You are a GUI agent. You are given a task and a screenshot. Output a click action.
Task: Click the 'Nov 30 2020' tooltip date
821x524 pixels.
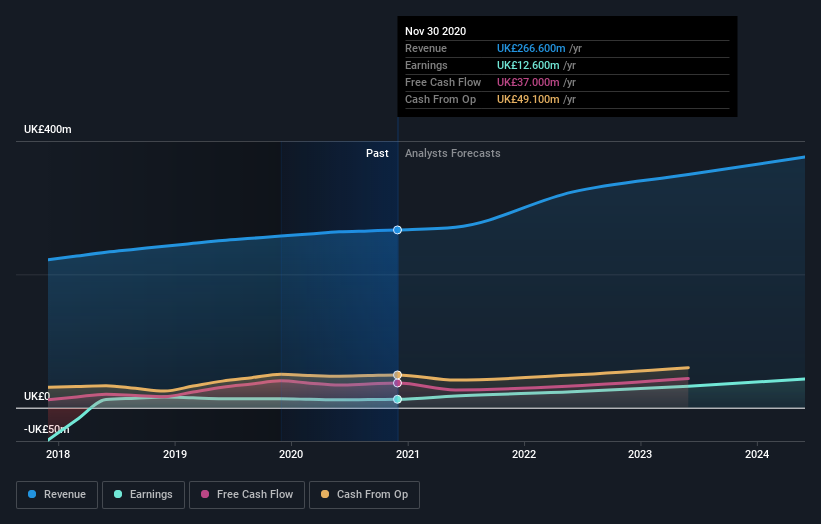pos(435,31)
